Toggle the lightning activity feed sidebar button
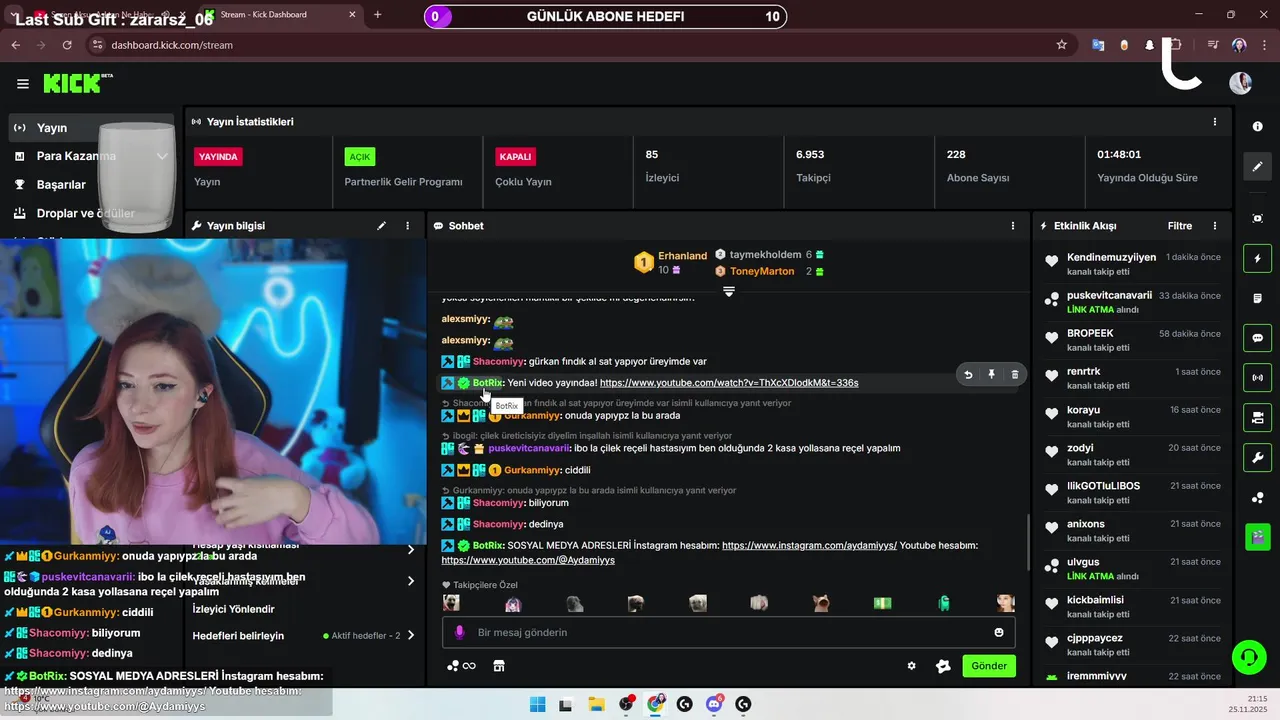Screen dimensions: 1280x720 tap(1257, 259)
